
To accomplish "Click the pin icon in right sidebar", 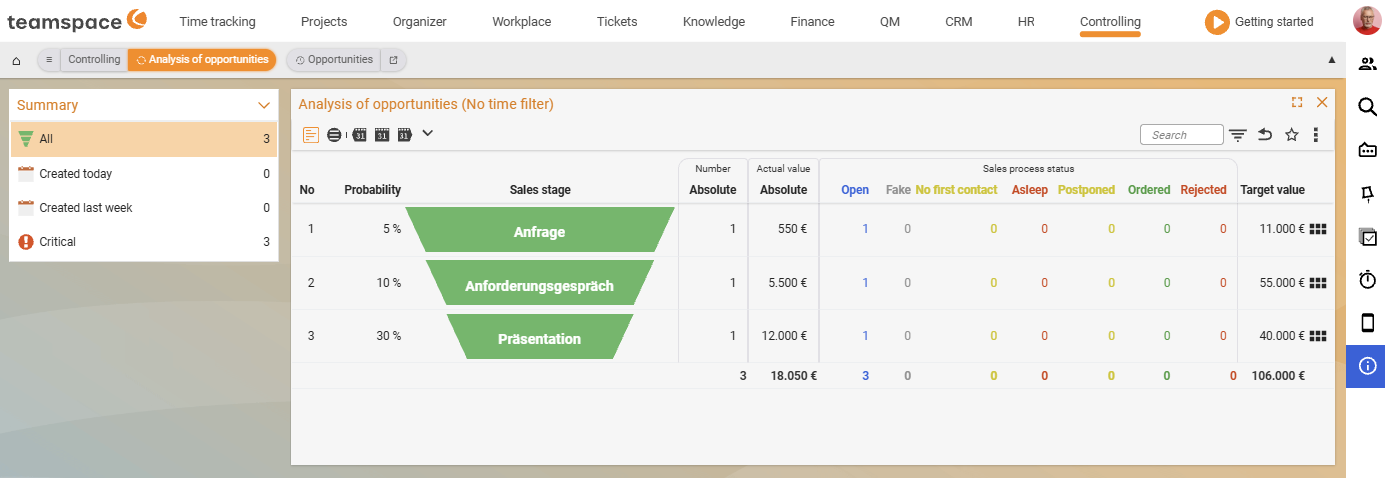I will (1367, 193).
